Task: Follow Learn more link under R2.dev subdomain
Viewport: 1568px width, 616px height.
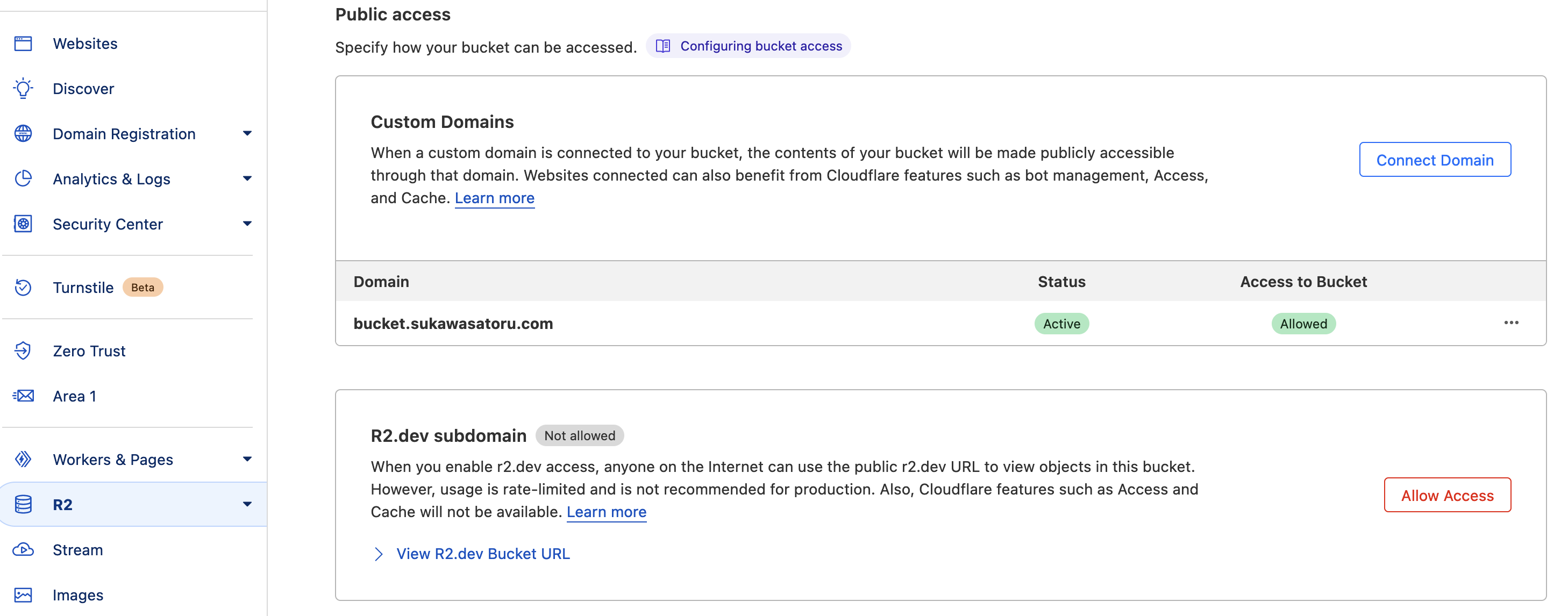Action: click(606, 512)
